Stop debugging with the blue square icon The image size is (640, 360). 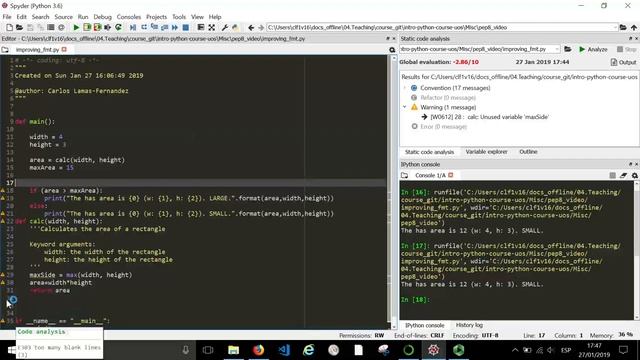click(x=186, y=27)
